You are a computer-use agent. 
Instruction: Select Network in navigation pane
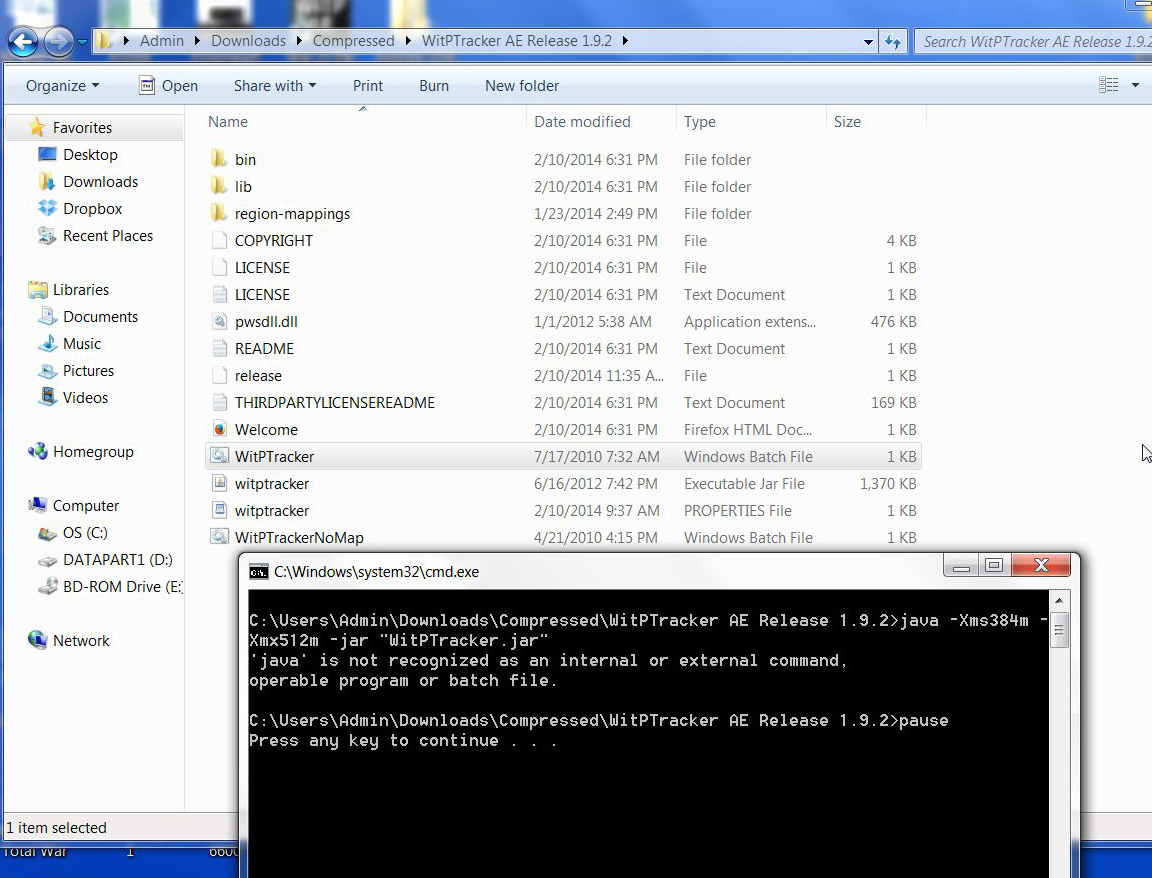(x=81, y=641)
